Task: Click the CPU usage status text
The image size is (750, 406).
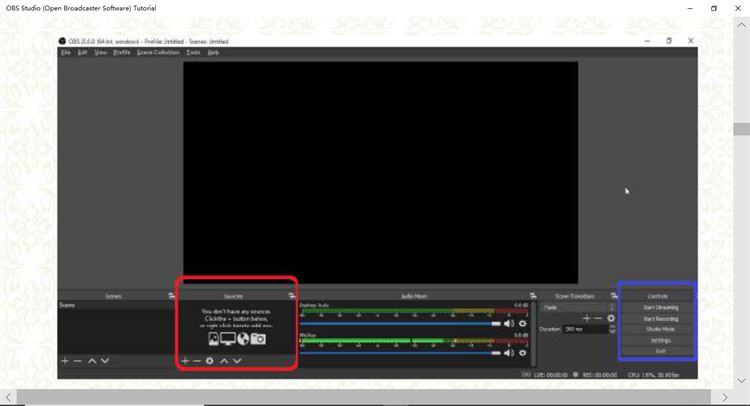Action: coord(653,375)
